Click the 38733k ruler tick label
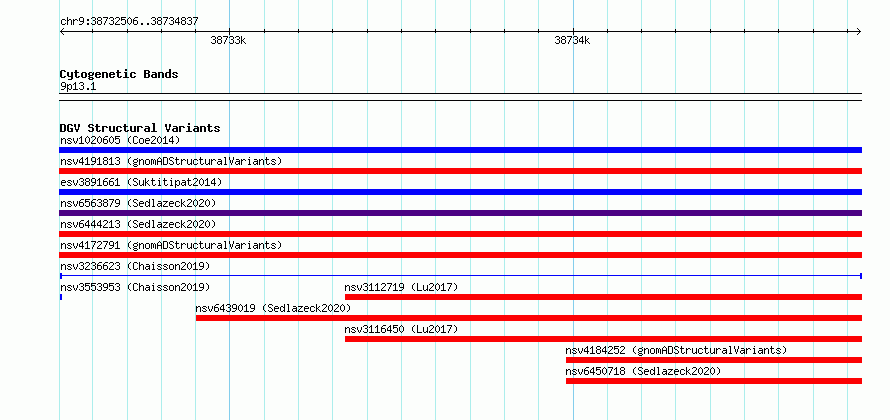 point(228,40)
